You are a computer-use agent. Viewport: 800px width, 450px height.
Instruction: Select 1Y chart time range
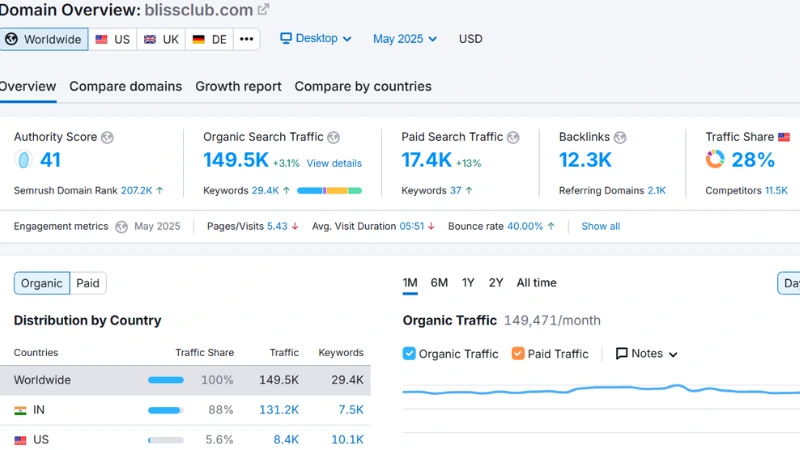468,283
